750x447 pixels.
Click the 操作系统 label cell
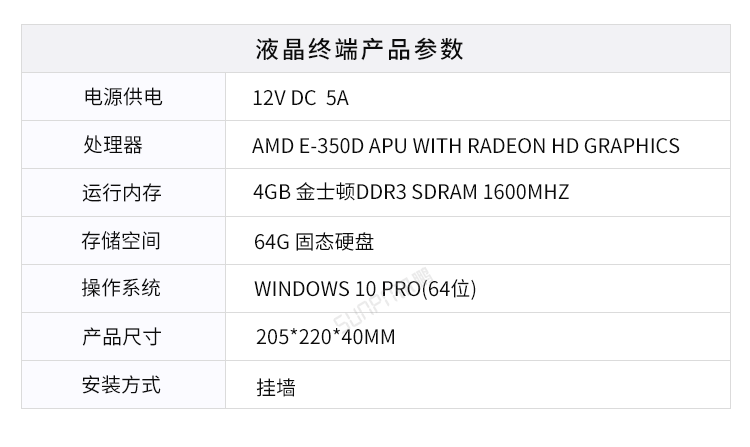121,289
